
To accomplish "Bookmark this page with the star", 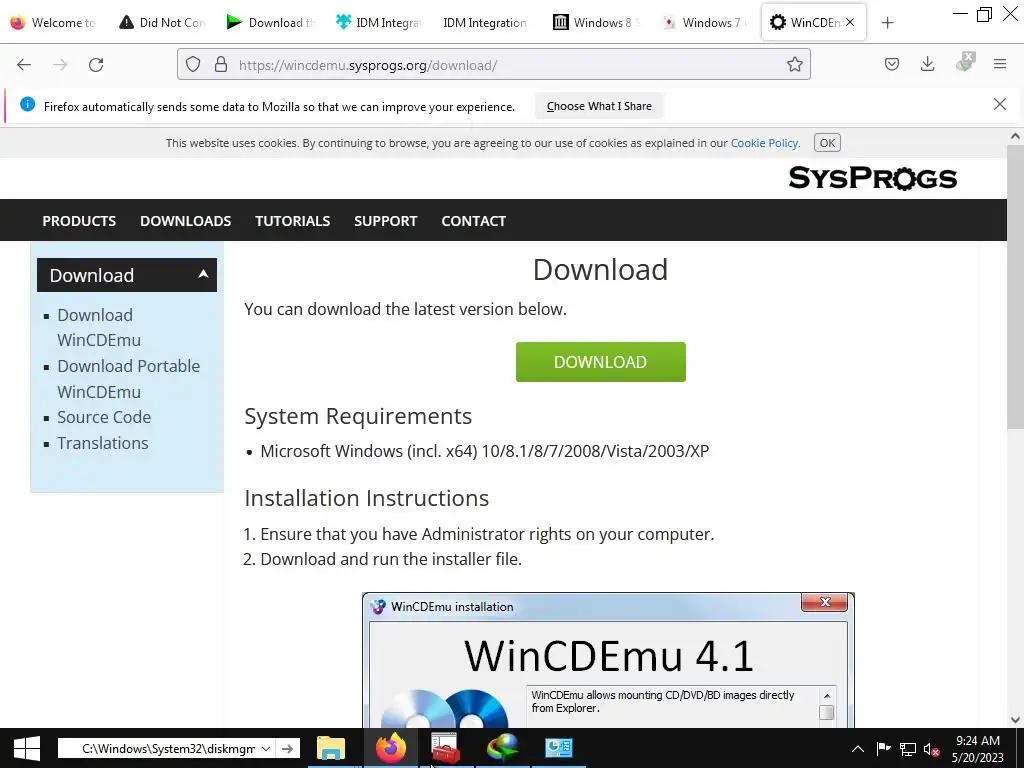I will click(x=795, y=65).
